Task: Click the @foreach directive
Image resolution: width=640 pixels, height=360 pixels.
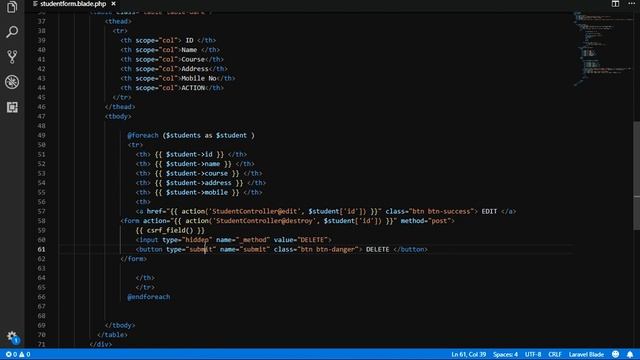Action: (142, 135)
